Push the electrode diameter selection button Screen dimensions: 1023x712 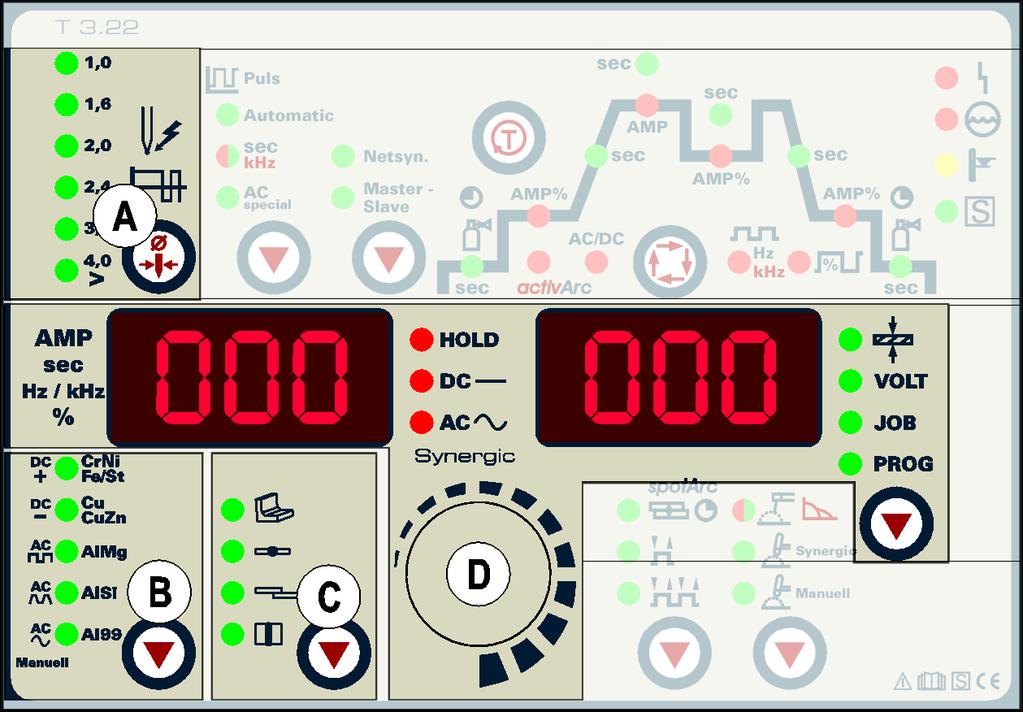coord(159,258)
